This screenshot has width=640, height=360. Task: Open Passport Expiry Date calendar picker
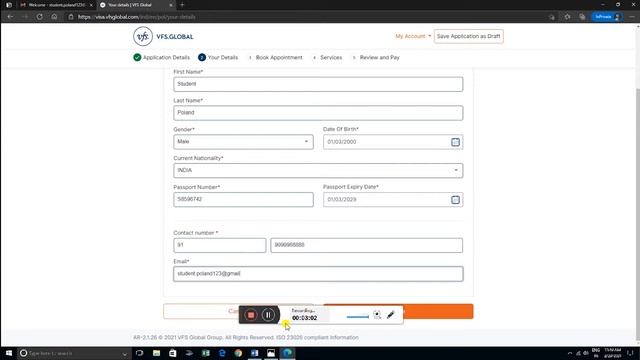coord(455,200)
